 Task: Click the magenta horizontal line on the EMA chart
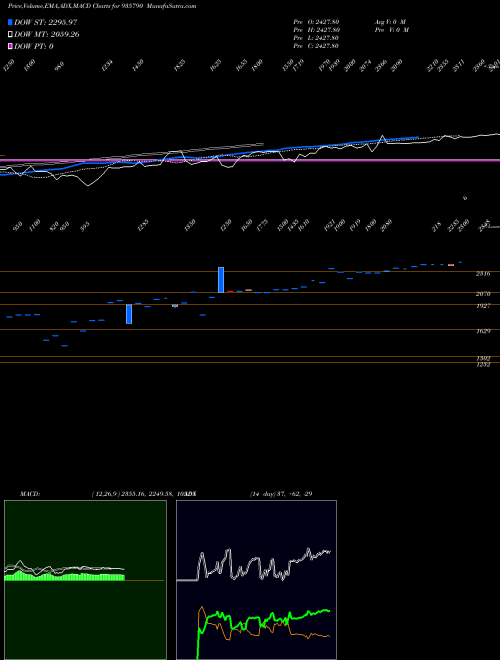click(250, 160)
